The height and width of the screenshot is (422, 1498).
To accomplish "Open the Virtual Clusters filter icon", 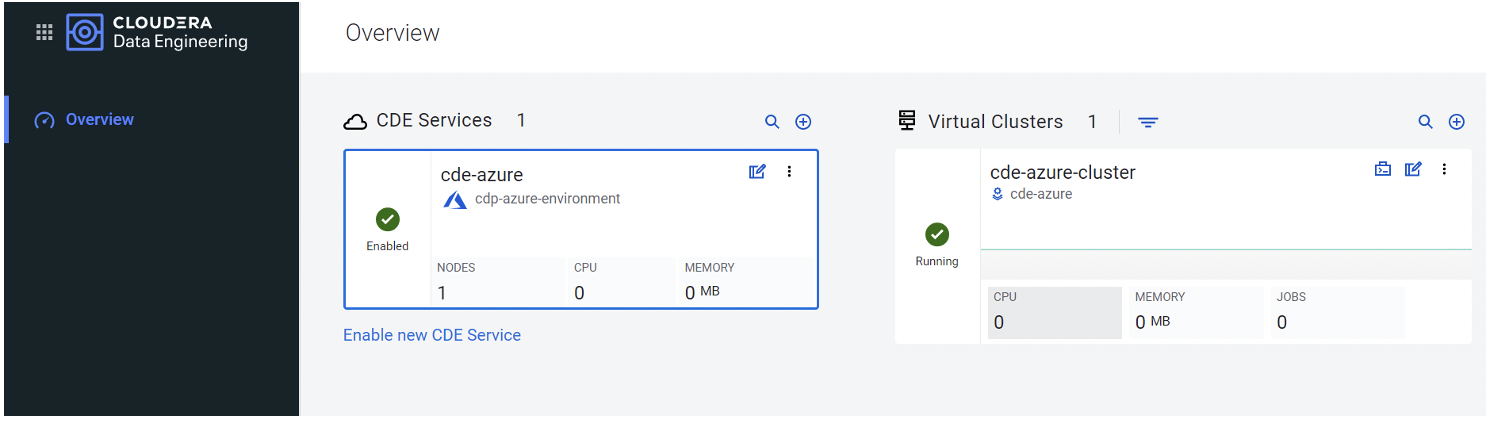I will (x=1148, y=122).
